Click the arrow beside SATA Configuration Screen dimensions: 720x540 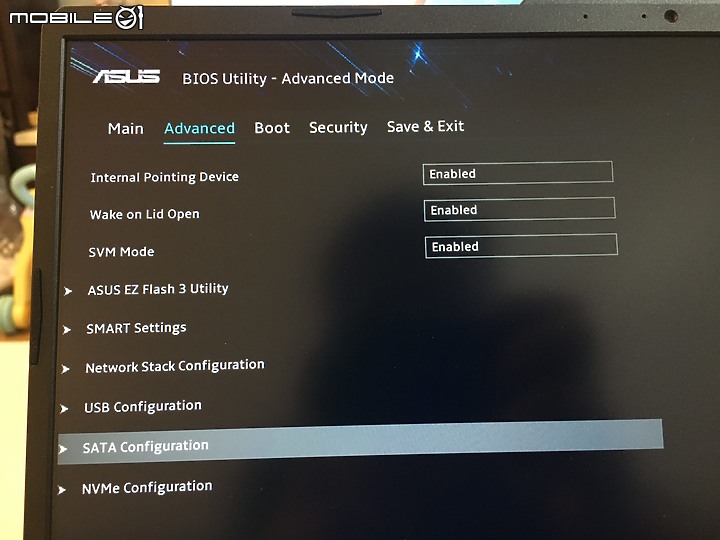(x=63, y=449)
